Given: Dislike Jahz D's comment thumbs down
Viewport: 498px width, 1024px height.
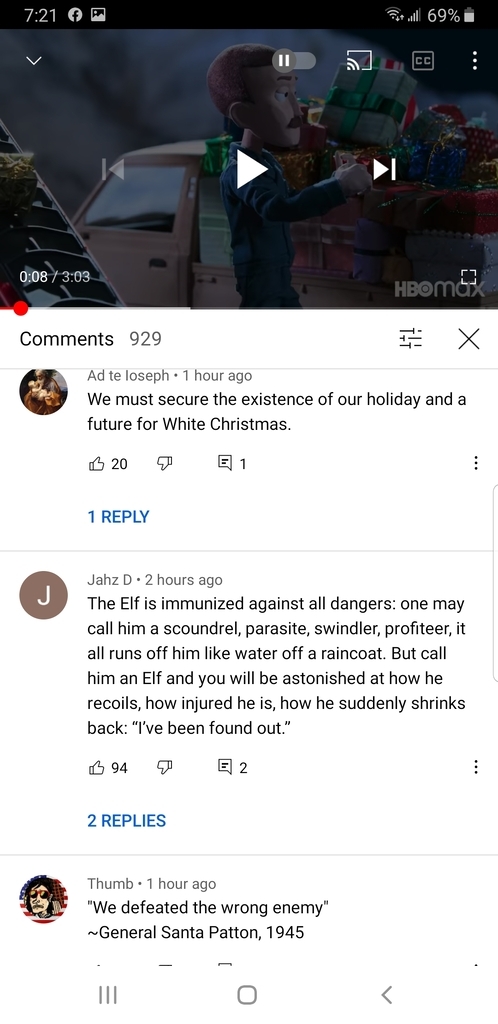Looking at the screenshot, I should click(x=164, y=767).
